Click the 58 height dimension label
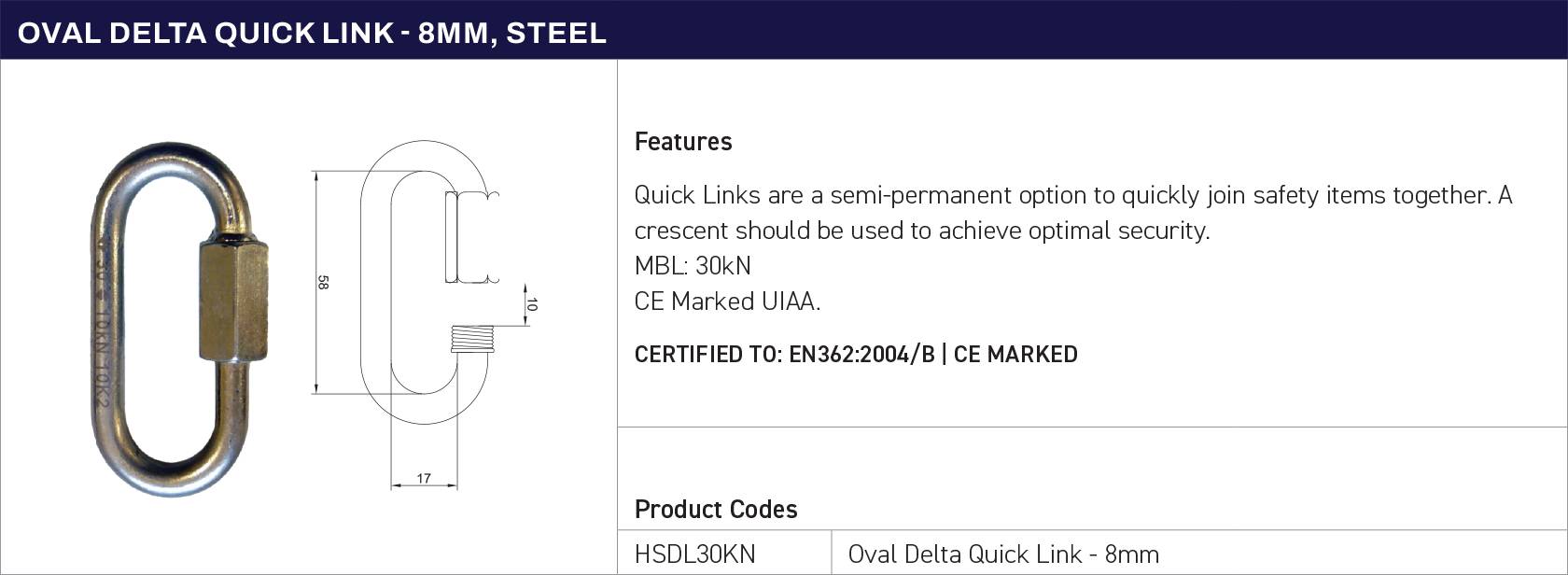 click(323, 282)
